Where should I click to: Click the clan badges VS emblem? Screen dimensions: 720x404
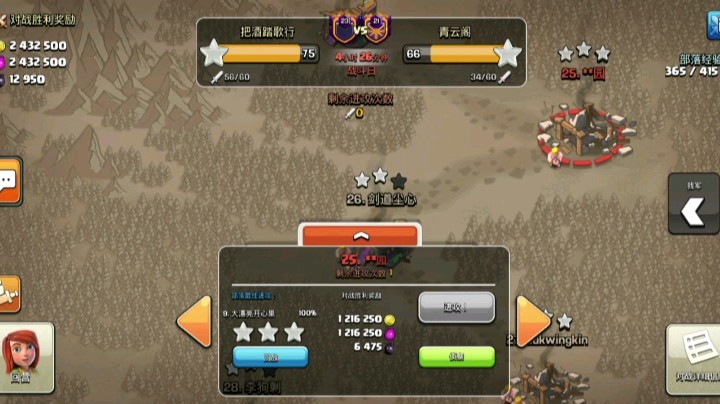(x=360, y=29)
